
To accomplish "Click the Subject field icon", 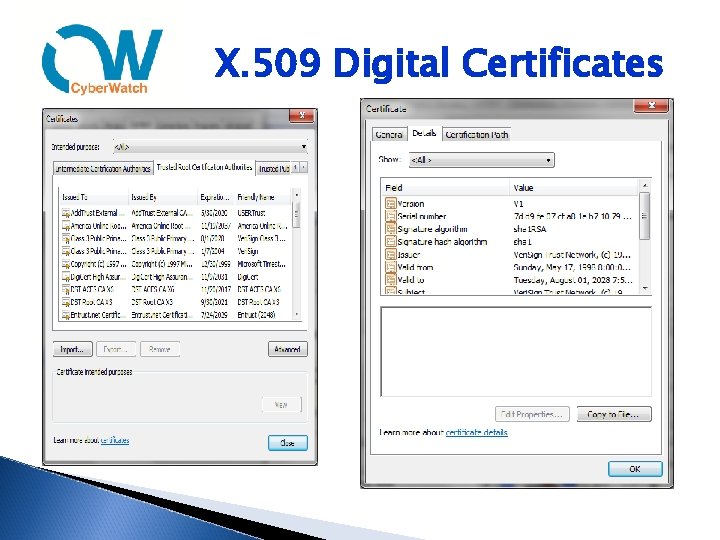I will 390,291.
